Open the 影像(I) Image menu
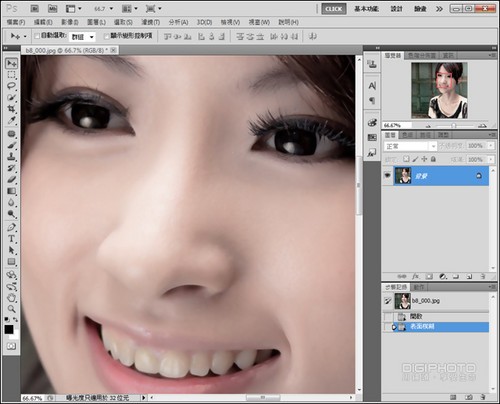500x404 pixels. [70, 22]
